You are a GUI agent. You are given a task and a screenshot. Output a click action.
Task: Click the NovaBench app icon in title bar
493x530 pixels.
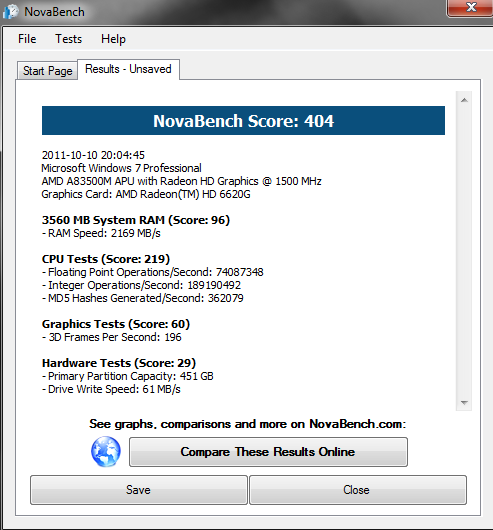pyautogui.click(x=10, y=11)
